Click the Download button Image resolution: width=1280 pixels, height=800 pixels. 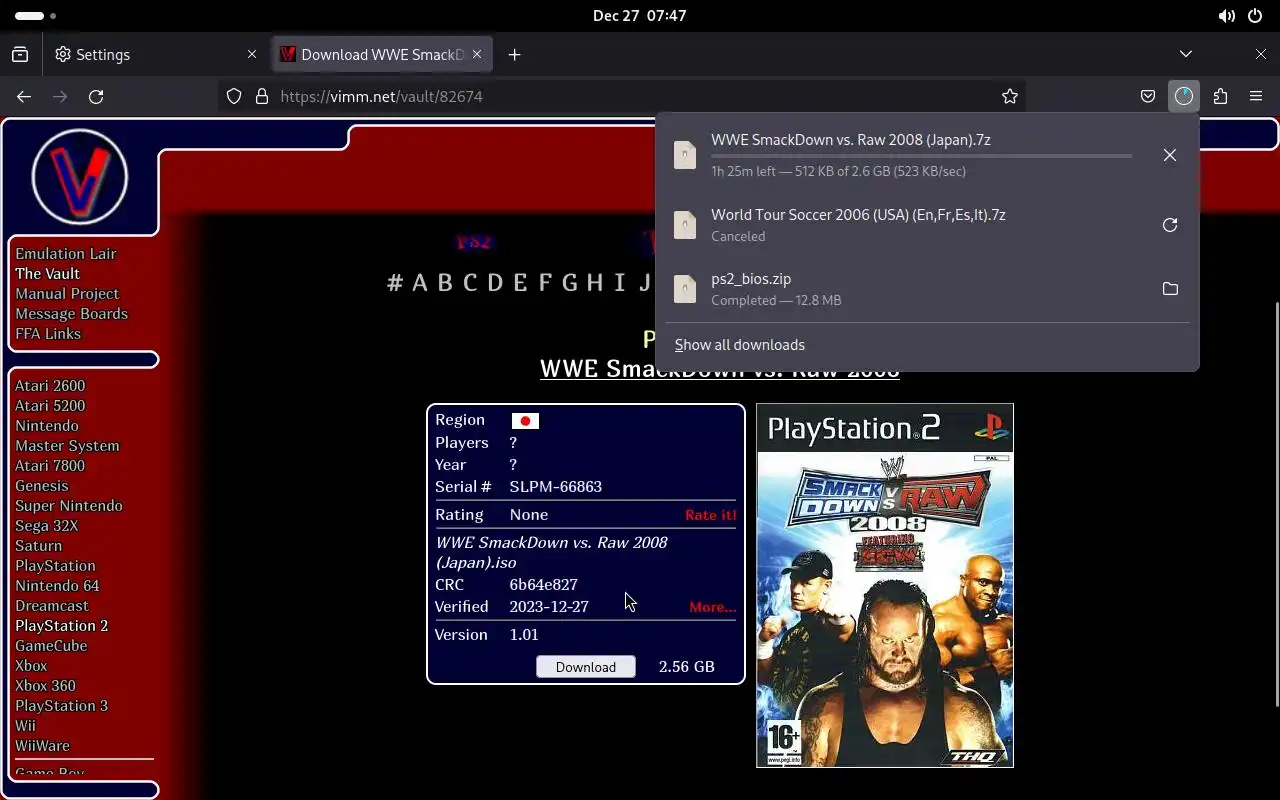(586, 667)
